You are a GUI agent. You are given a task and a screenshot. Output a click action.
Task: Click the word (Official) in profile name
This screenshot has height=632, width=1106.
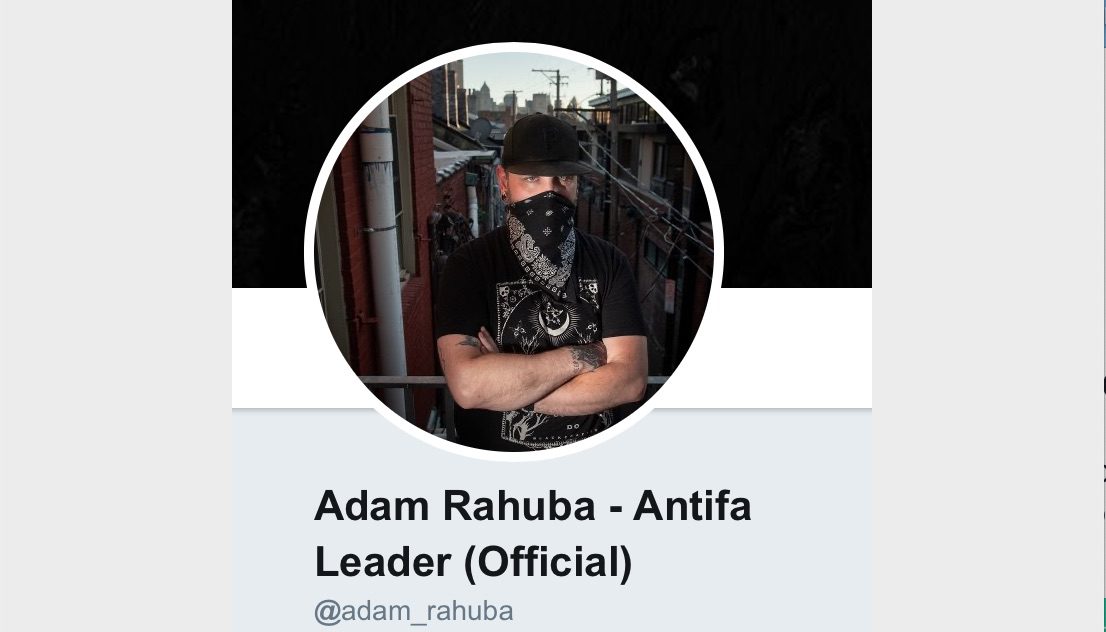(548, 563)
